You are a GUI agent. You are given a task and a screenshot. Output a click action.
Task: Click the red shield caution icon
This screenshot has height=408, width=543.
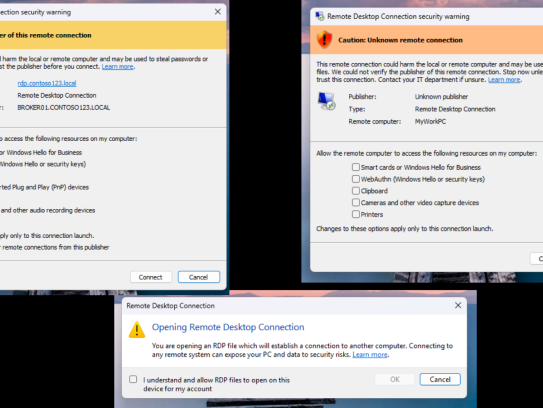324,39
